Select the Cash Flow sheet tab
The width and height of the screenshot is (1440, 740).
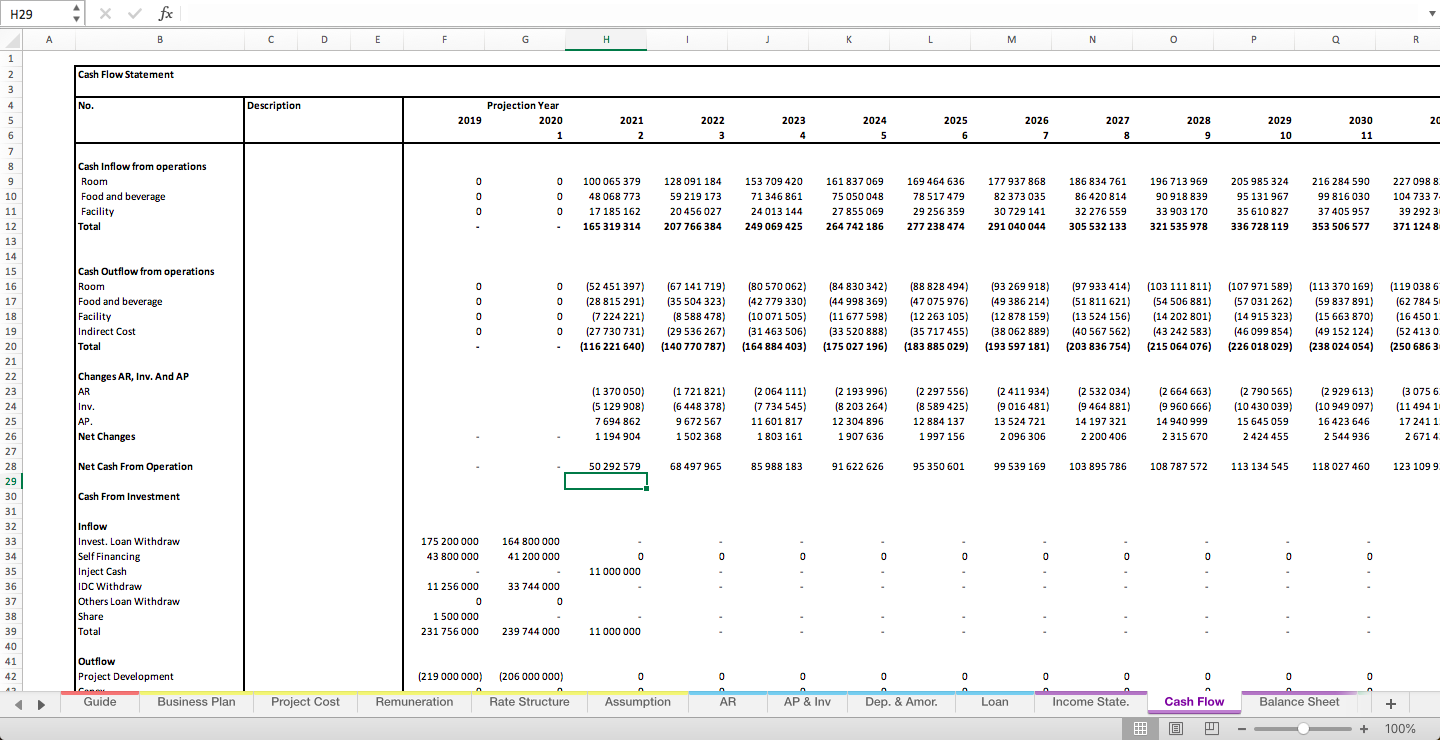1194,702
